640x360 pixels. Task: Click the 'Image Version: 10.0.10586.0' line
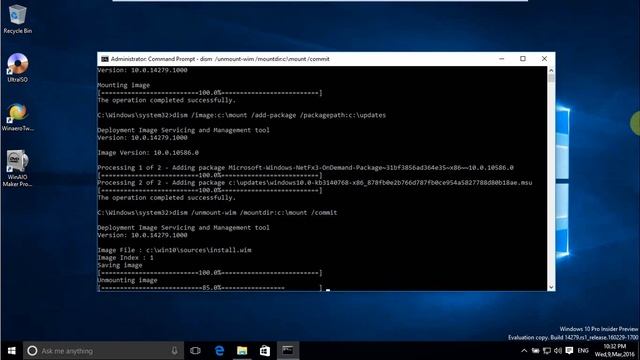pyautogui.click(x=148, y=153)
